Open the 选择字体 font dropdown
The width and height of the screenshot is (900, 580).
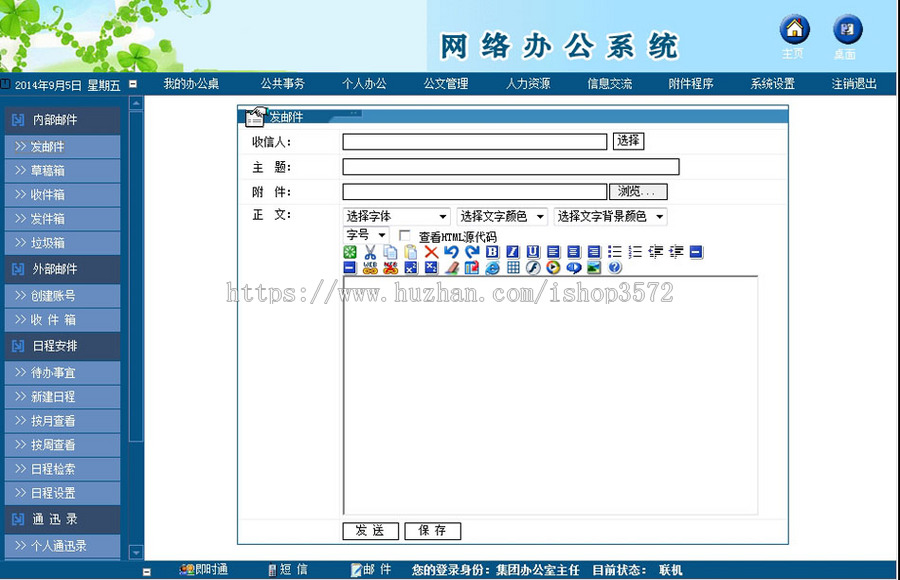[x=394, y=216]
